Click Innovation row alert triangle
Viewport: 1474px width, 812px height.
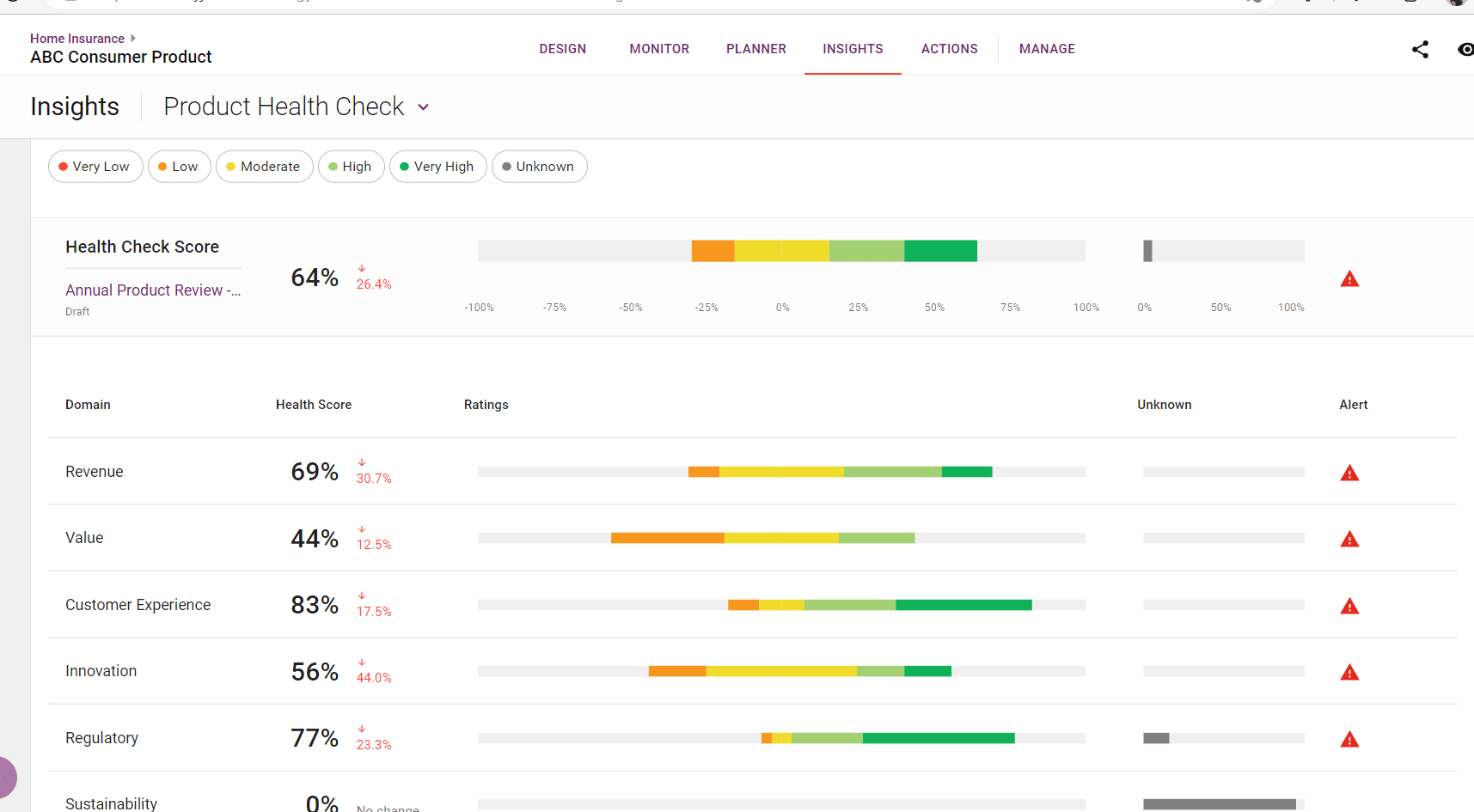pos(1349,673)
